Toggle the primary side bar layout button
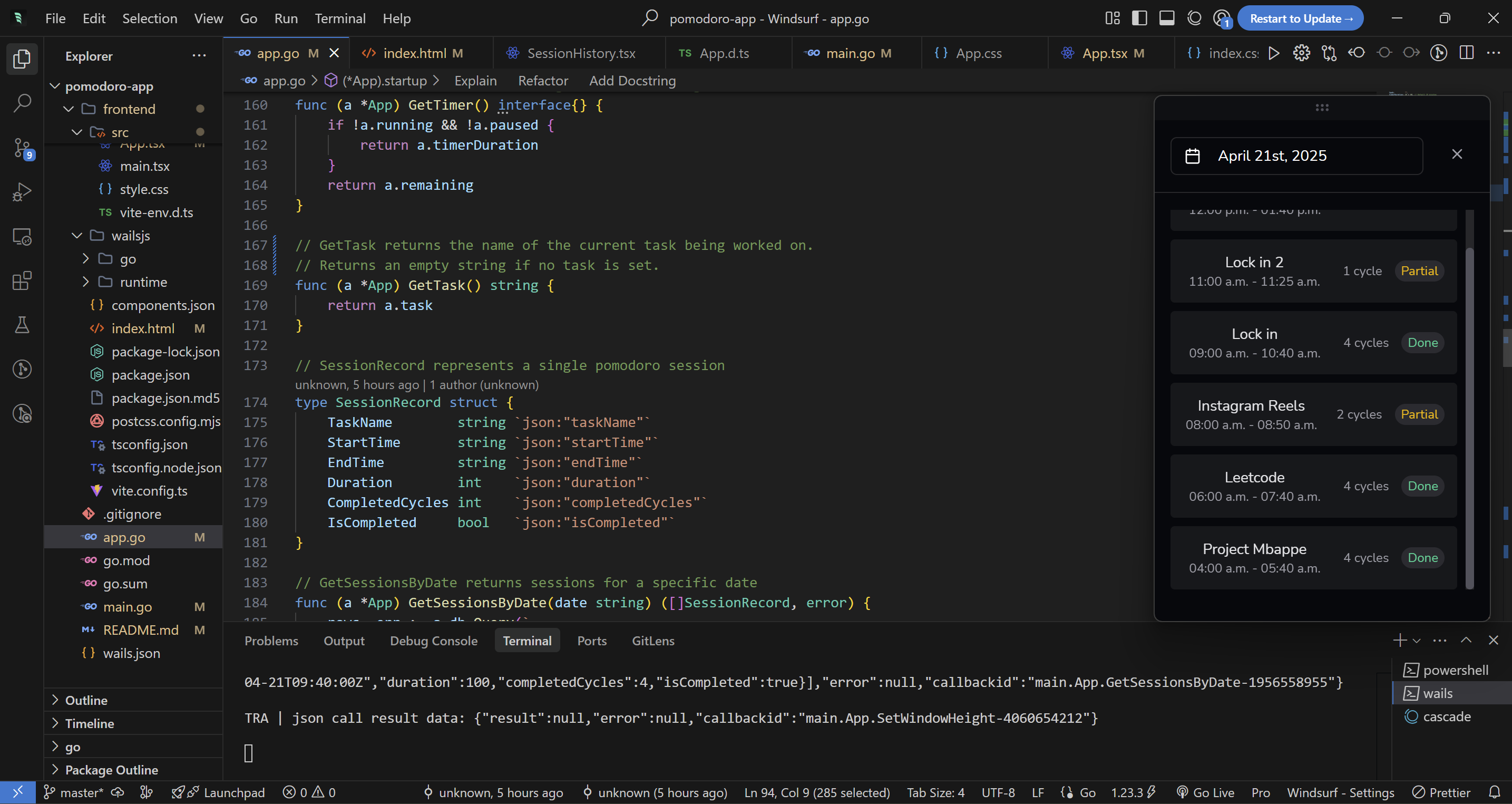The height and width of the screenshot is (804, 1512). click(1139, 18)
